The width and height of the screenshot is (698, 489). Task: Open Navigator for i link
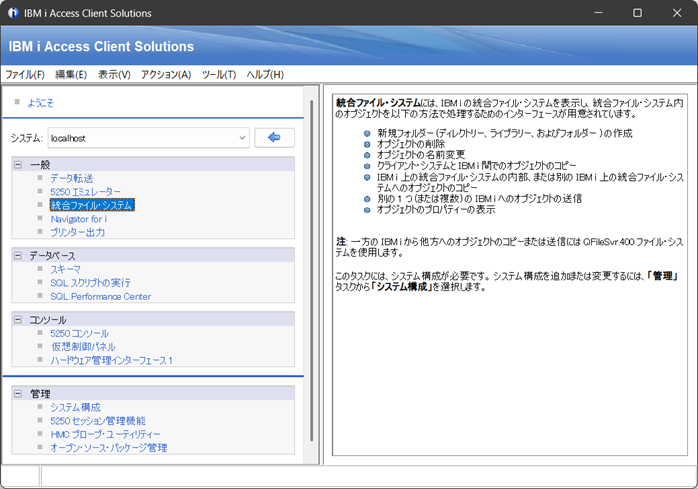(78, 218)
